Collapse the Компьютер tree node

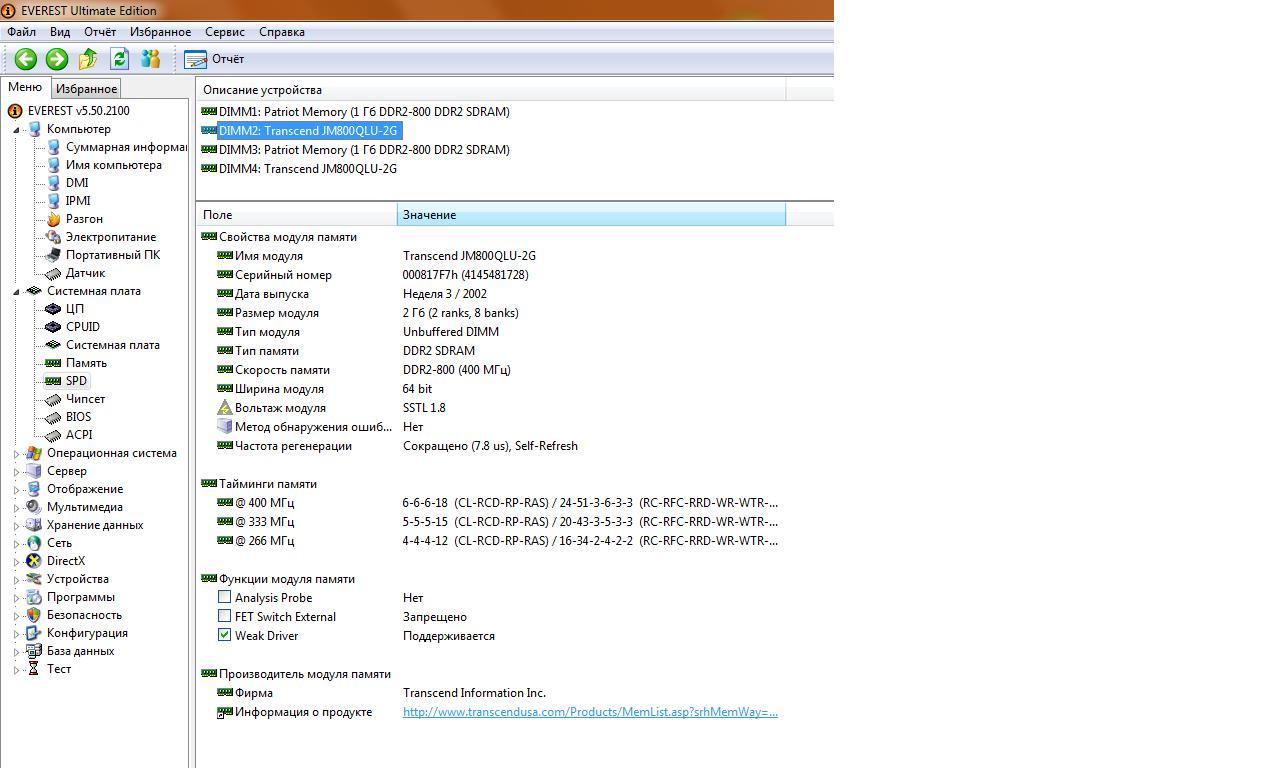click(17, 129)
